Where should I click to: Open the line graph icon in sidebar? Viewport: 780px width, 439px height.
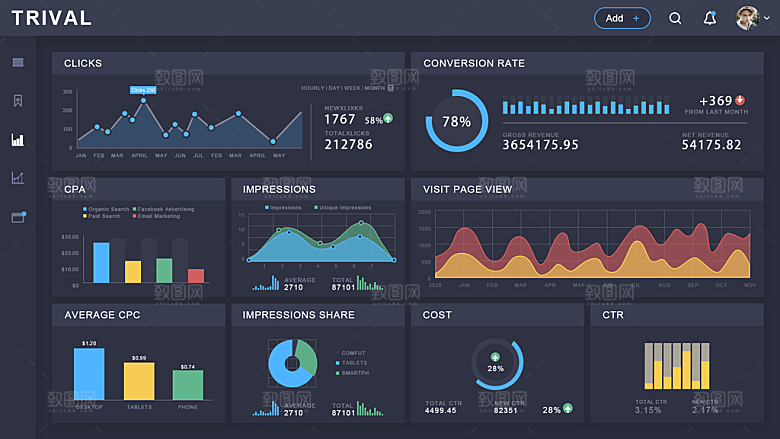[18, 178]
